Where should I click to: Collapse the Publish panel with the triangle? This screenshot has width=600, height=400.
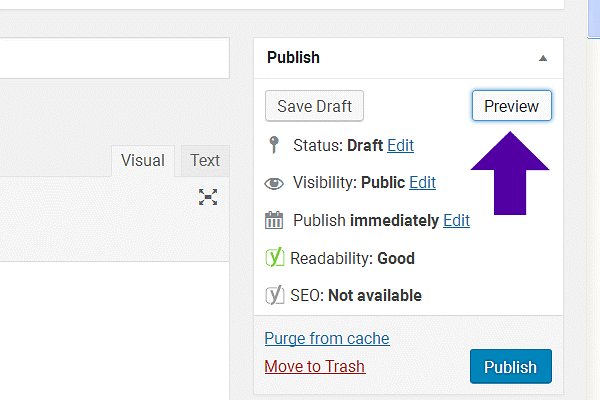coord(543,58)
